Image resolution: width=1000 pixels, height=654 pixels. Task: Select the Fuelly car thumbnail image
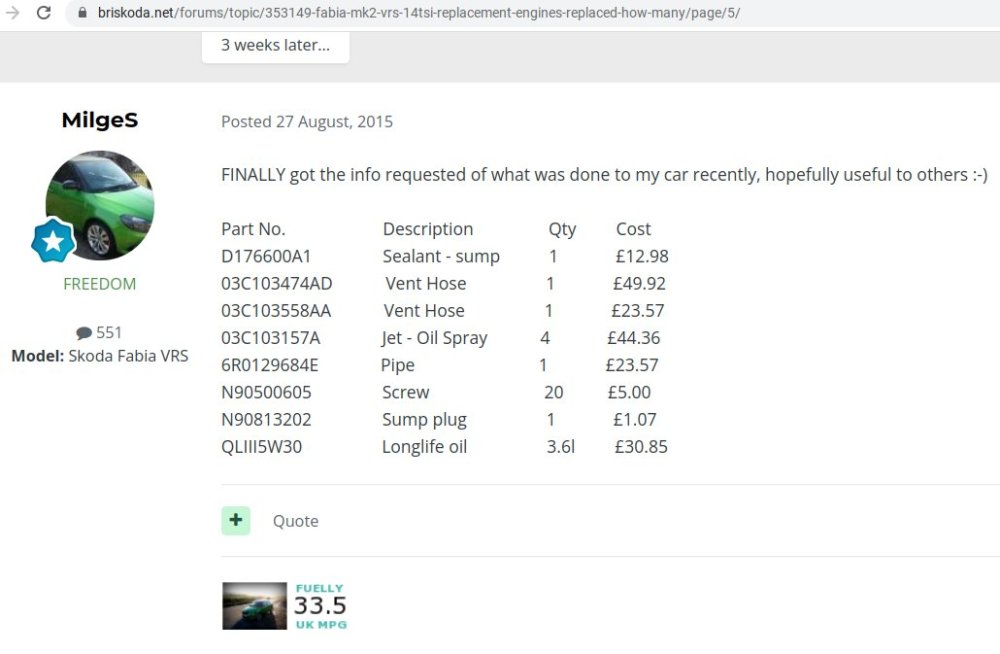click(x=254, y=606)
